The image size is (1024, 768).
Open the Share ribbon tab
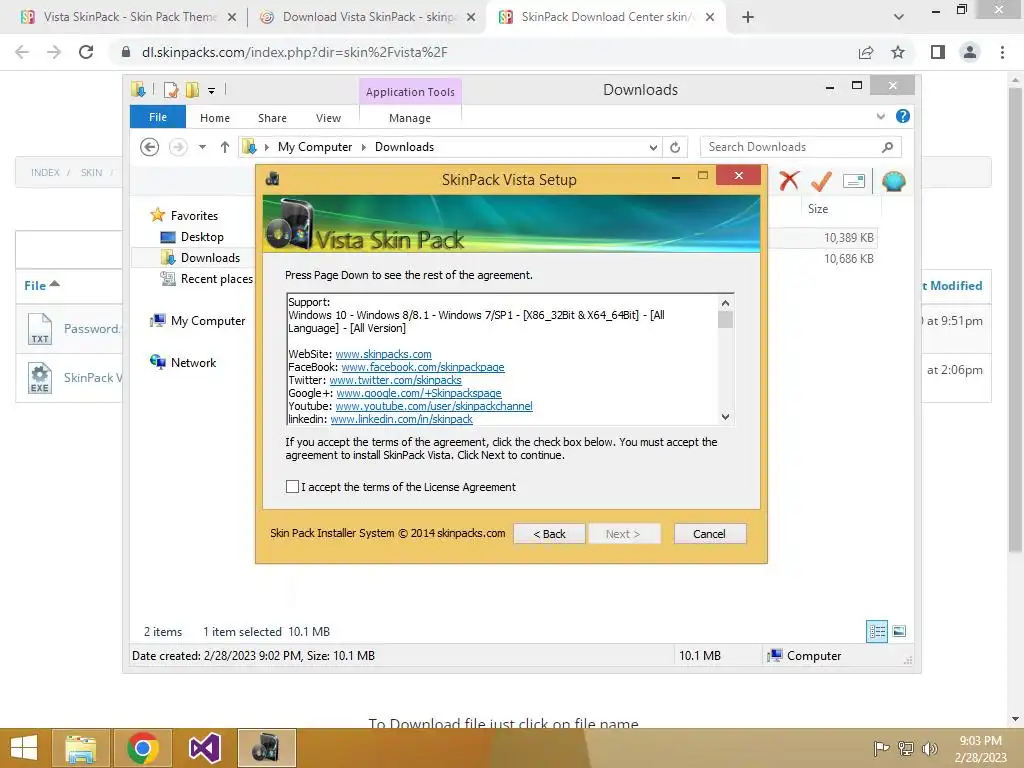(x=272, y=118)
